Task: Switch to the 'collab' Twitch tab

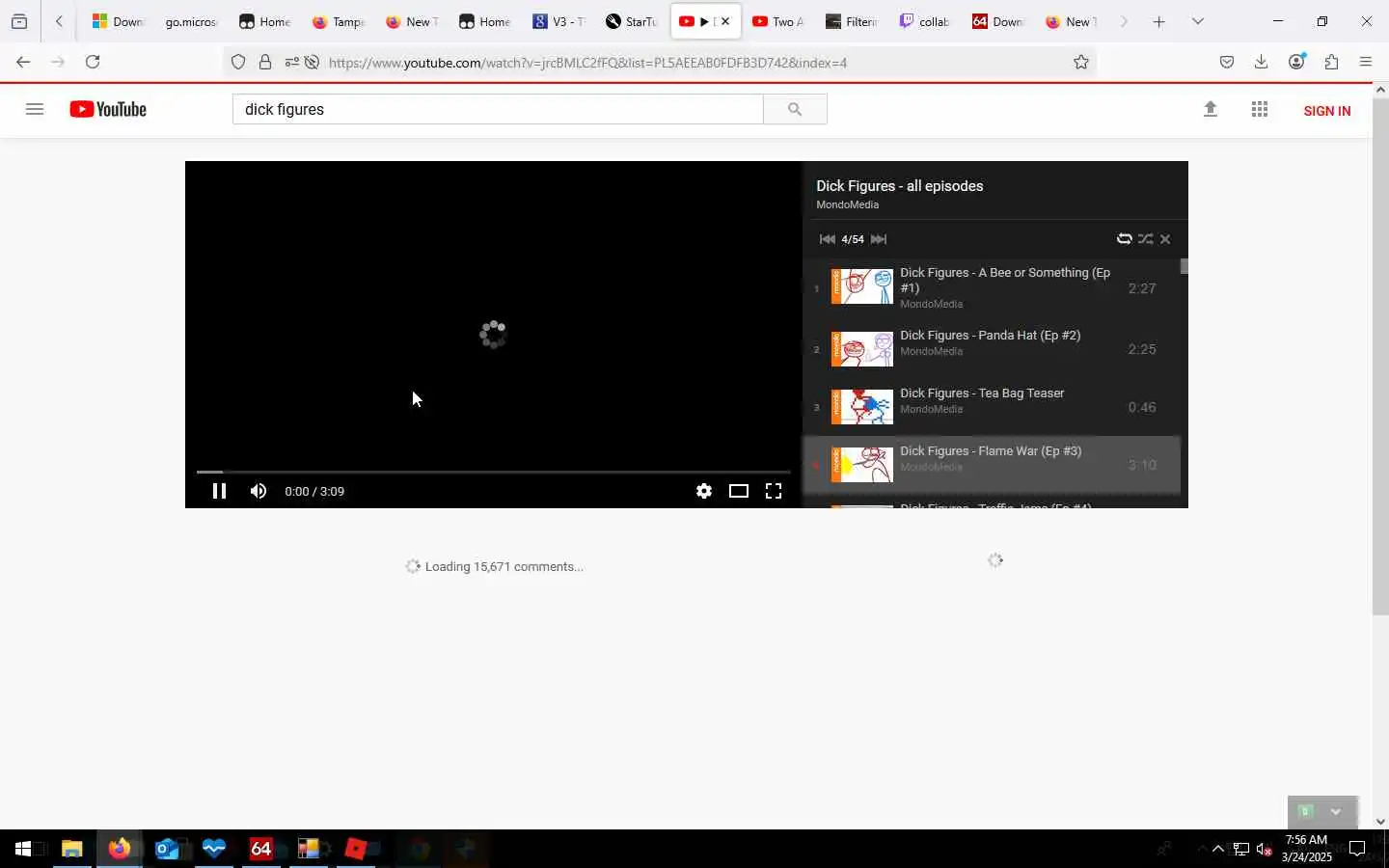Action: coord(925,21)
